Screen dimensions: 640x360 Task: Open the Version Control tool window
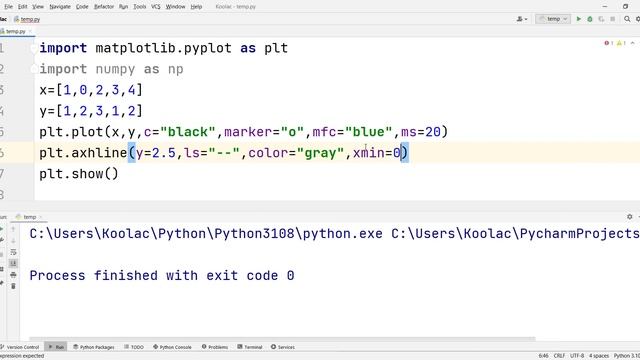pyautogui.click(x=20, y=347)
